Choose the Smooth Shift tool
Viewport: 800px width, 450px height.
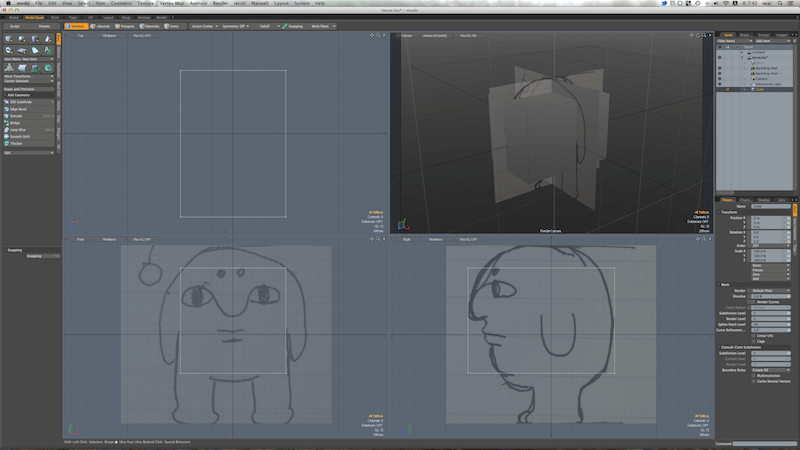pos(29,137)
